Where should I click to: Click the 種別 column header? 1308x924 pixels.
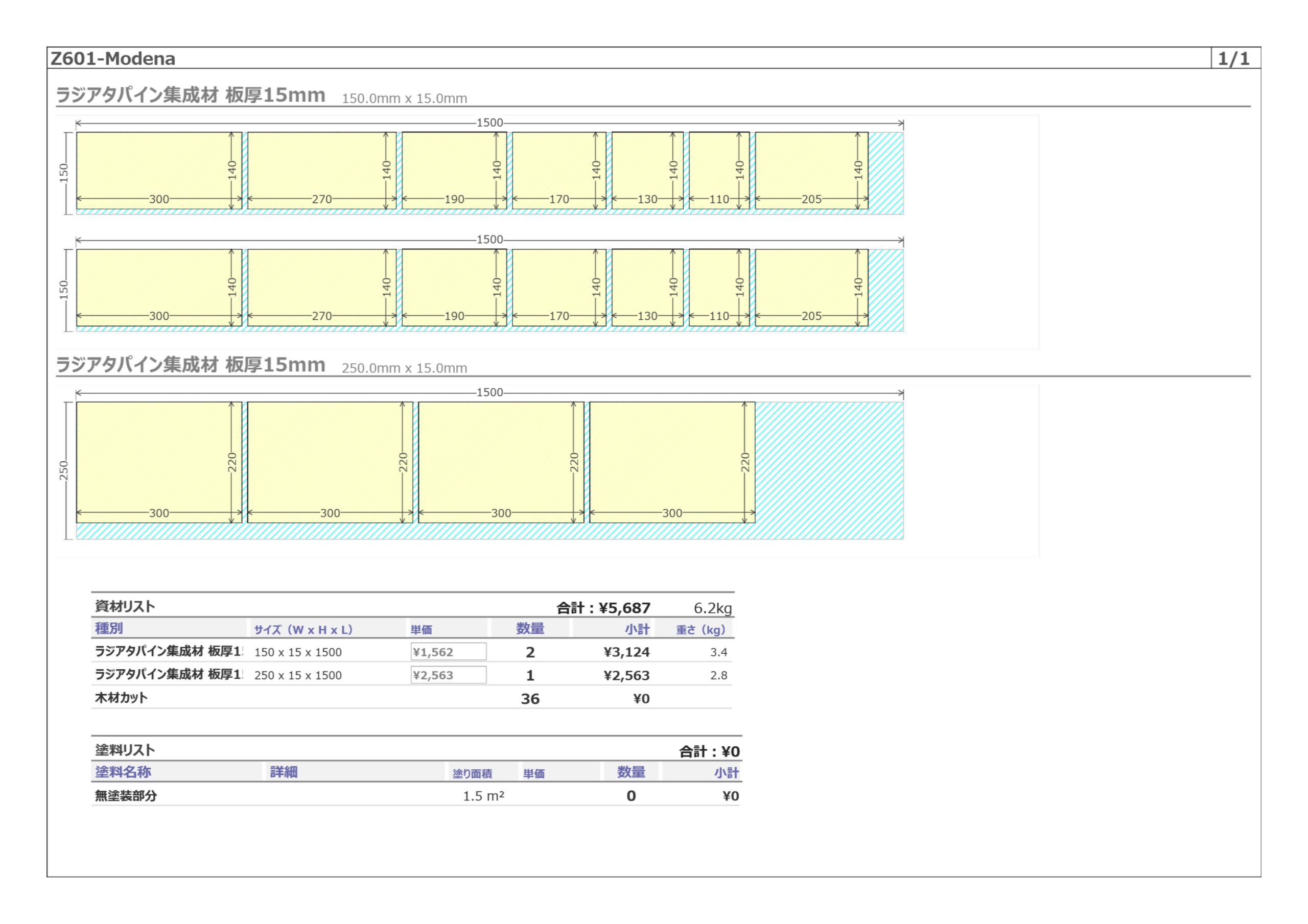[x=109, y=628]
